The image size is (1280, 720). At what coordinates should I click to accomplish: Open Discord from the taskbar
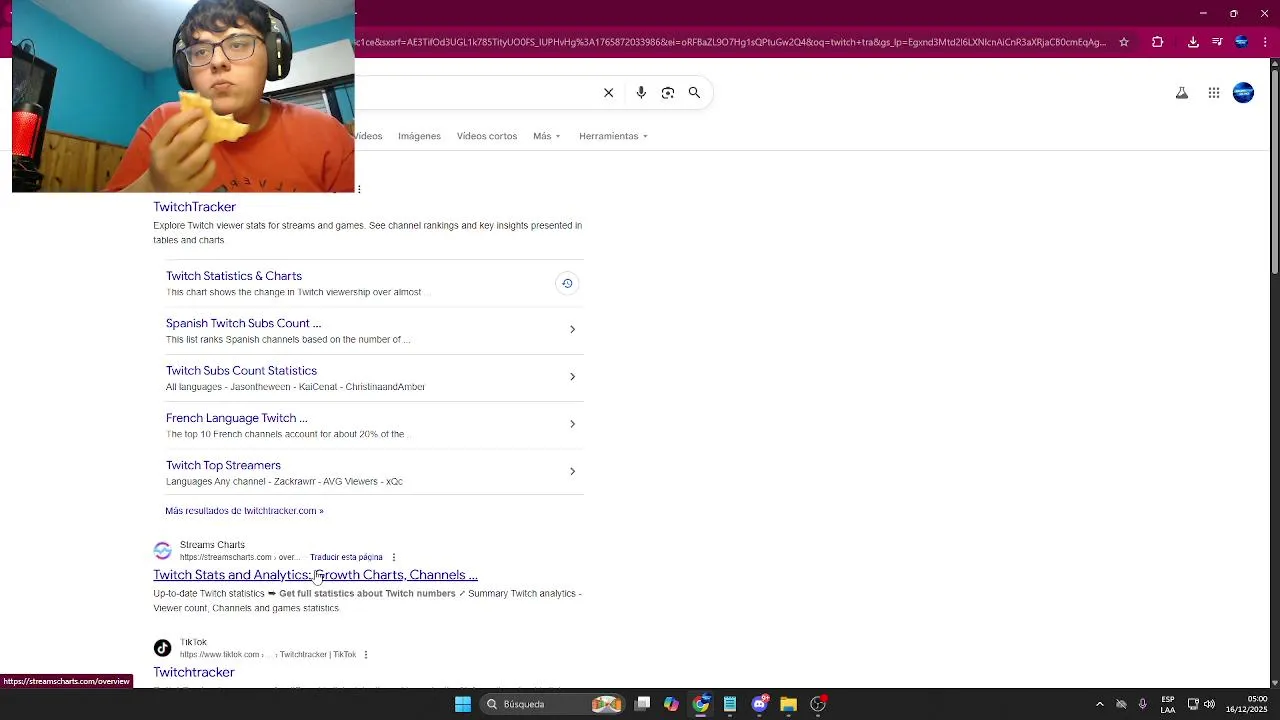759,704
